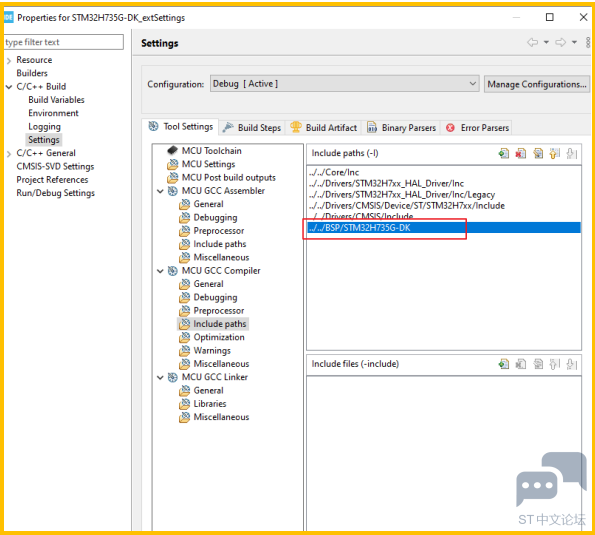Move include file entry down
595x535 pixels.
571,364
